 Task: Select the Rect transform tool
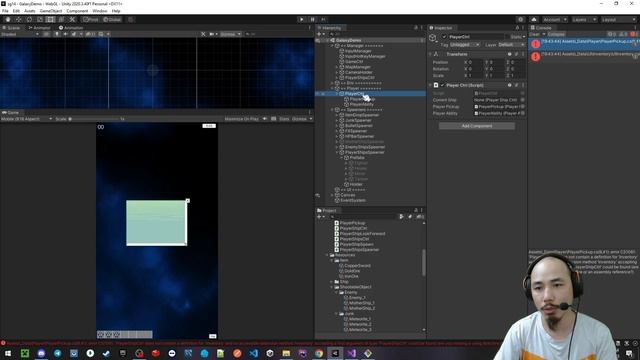coord(50,19)
